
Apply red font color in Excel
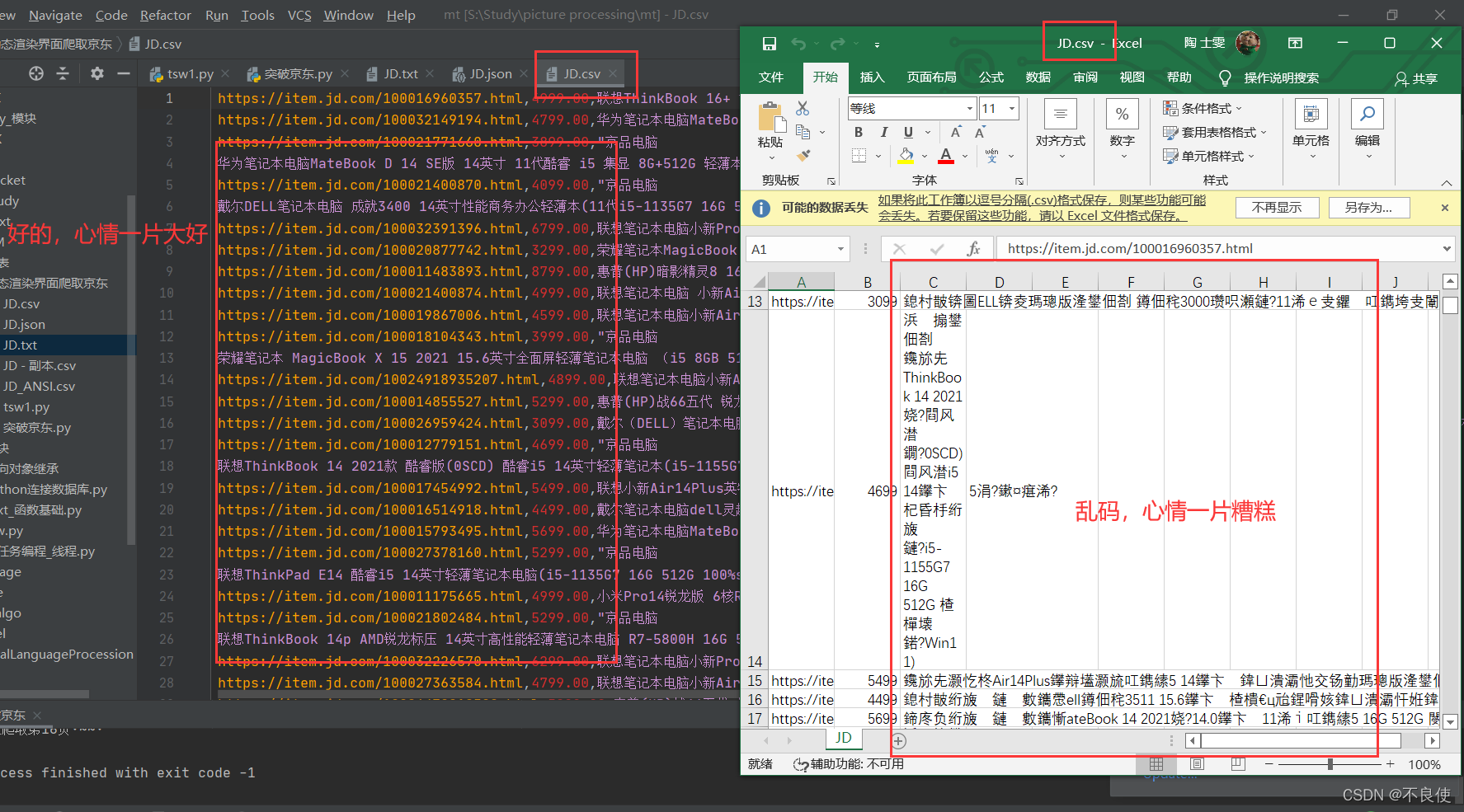pyautogui.click(x=946, y=155)
